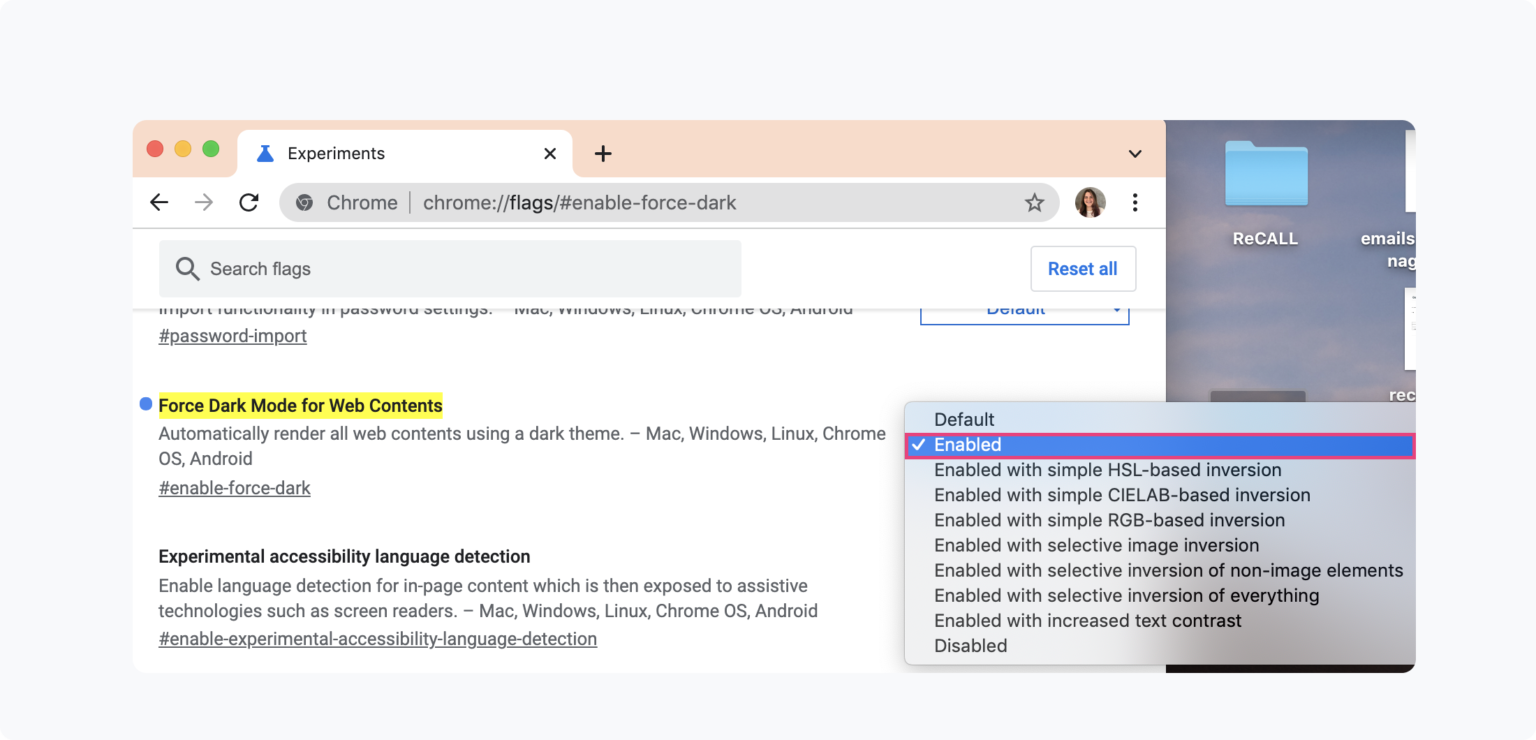Bookmark this page with the star icon
Viewport: 1536px width, 740px height.
(x=1034, y=203)
